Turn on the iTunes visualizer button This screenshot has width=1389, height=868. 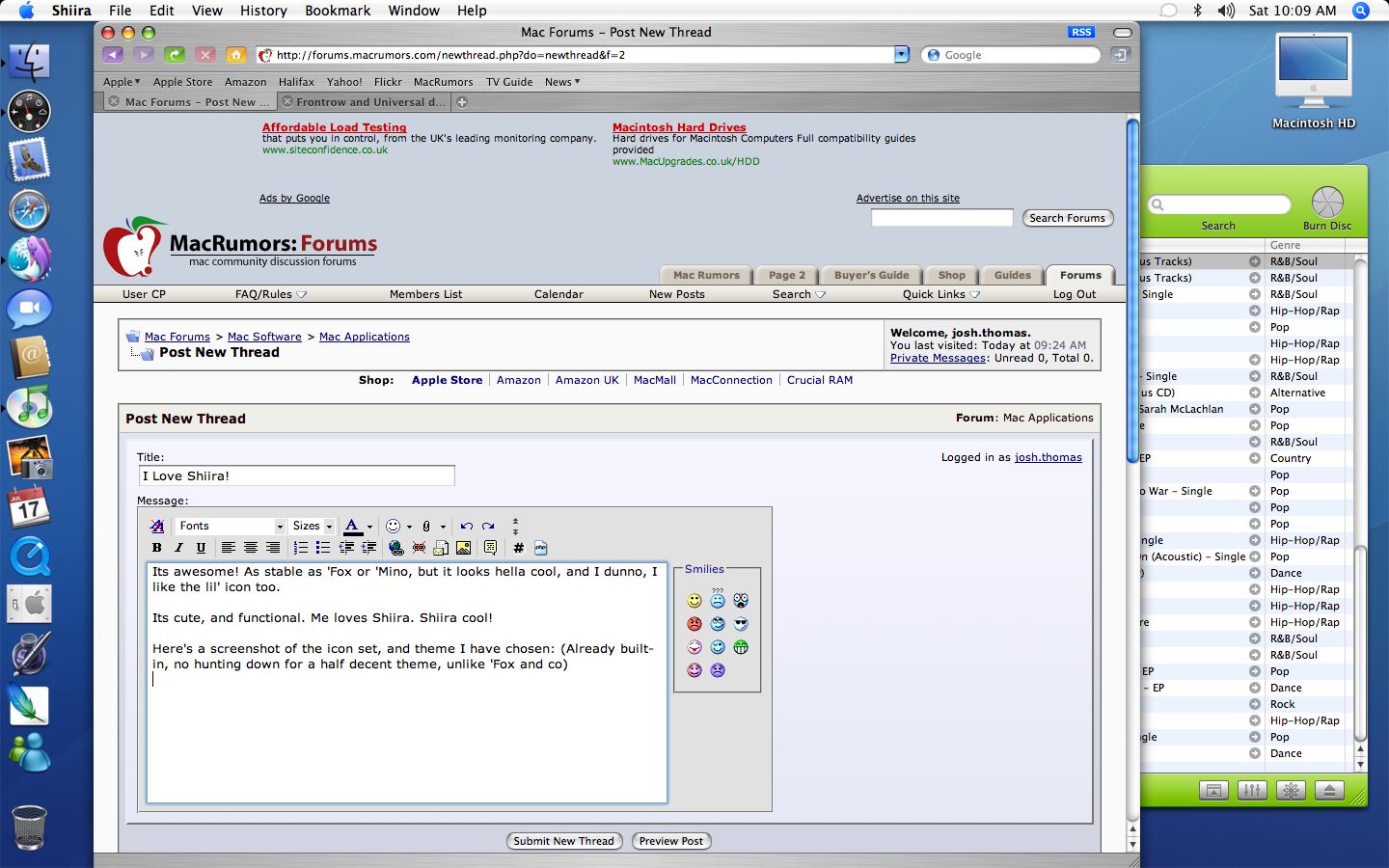(1291, 791)
